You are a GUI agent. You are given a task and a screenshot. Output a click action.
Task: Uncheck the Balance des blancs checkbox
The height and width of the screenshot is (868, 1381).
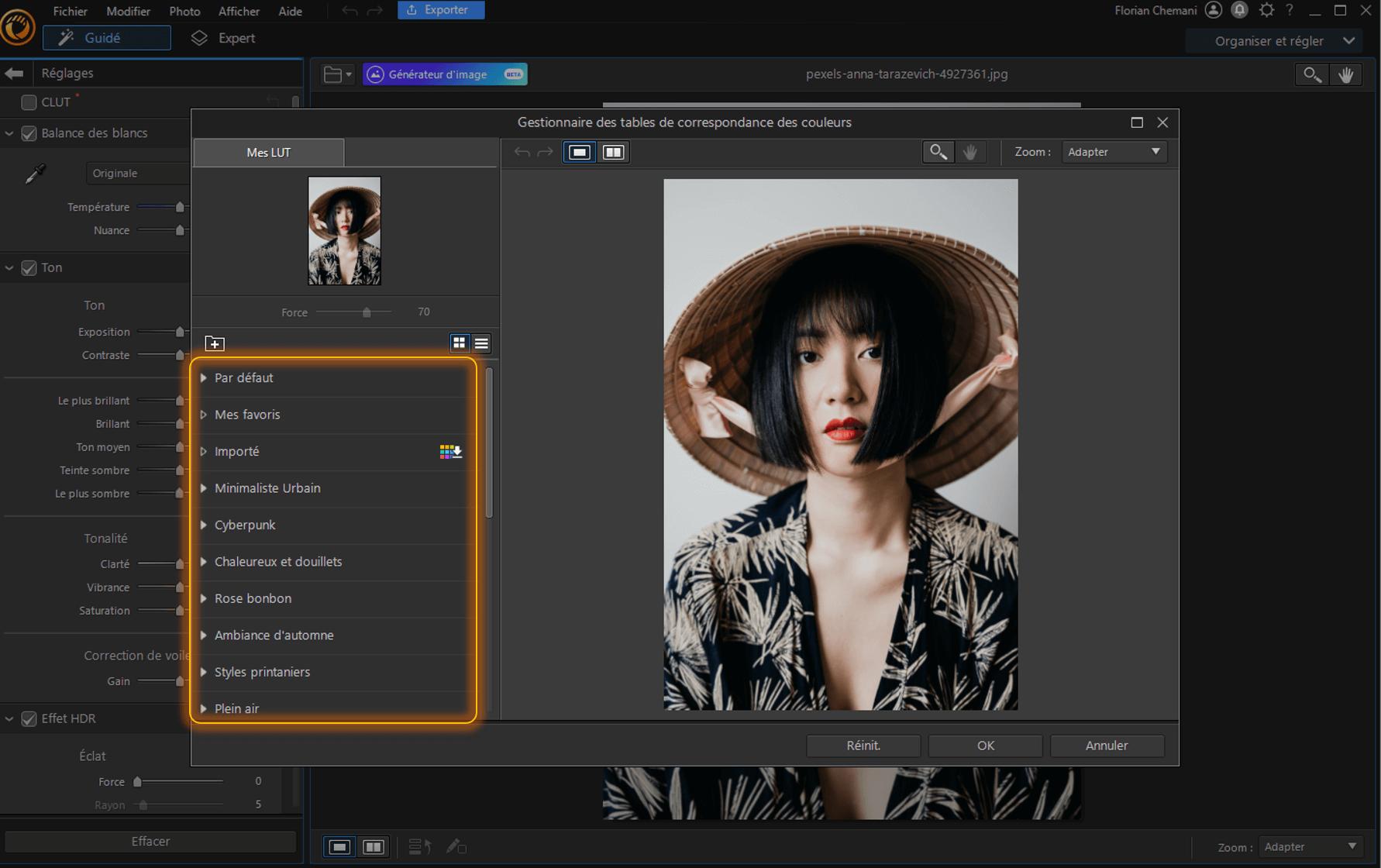pos(29,133)
